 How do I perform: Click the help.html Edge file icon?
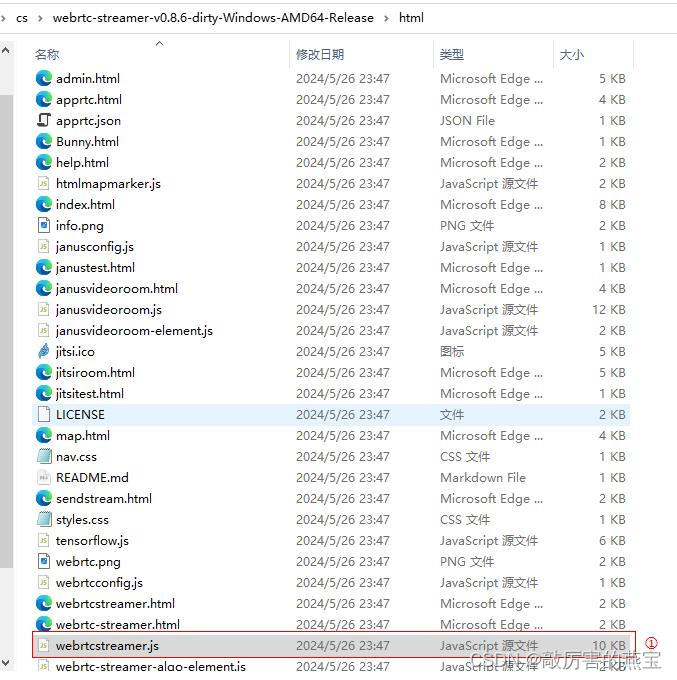click(x=44, y=162)
